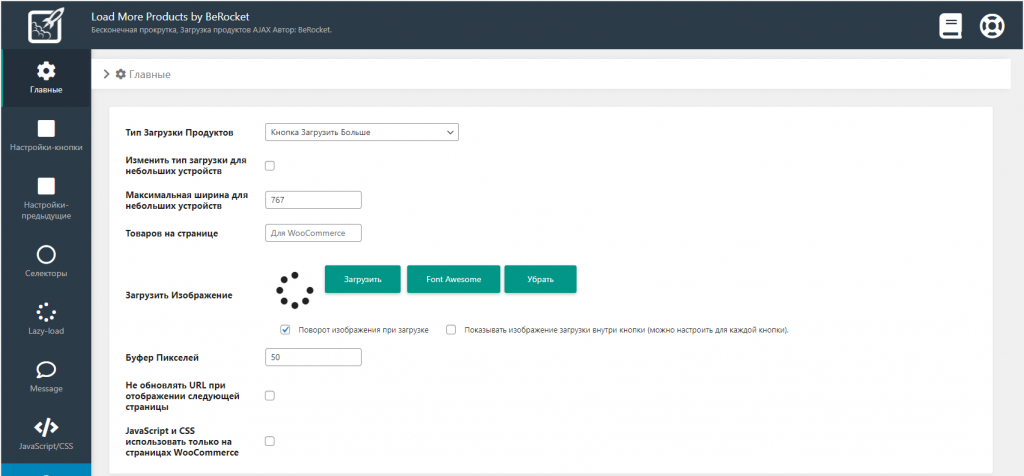Check Показывать изображение загрузки внутри кнопки

(451, 330)
